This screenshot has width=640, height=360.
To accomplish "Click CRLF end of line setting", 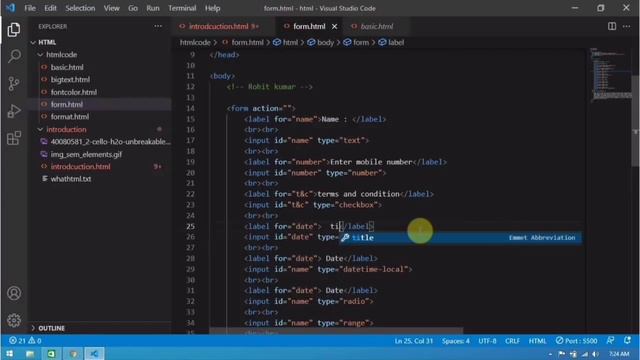I will [x=512, y=340].
